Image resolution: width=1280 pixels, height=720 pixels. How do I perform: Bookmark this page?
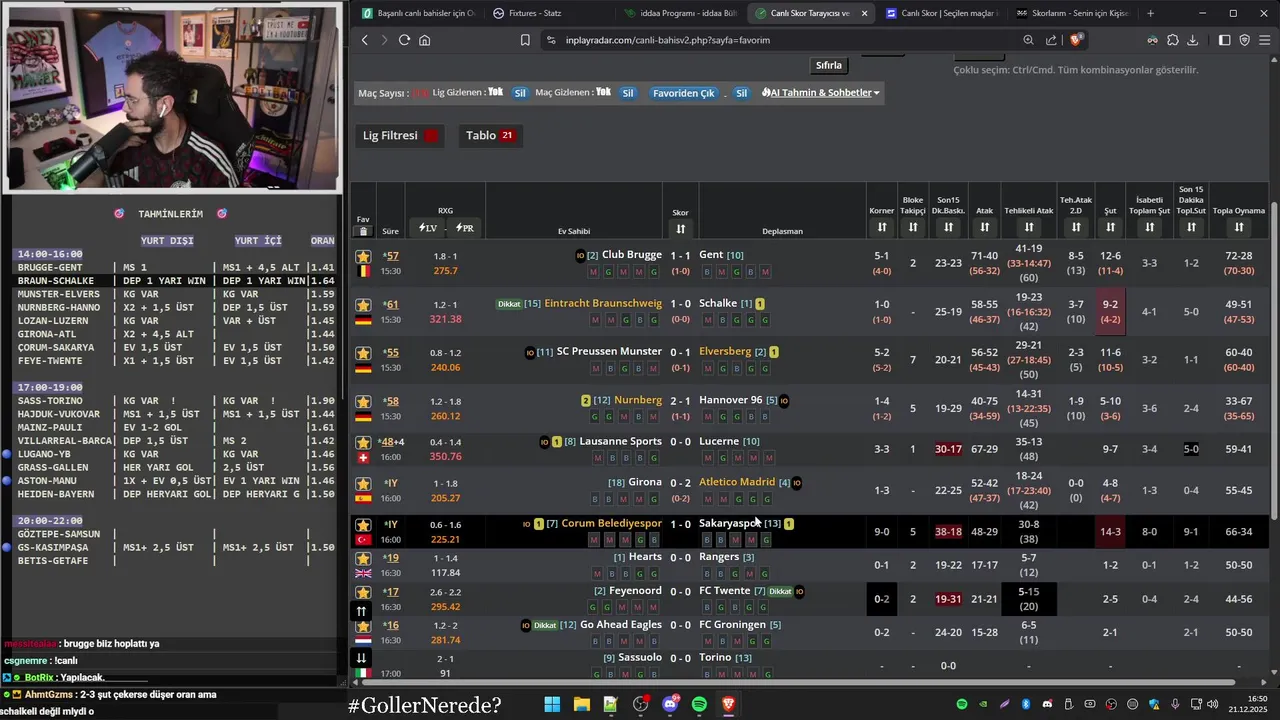(525, 40)
